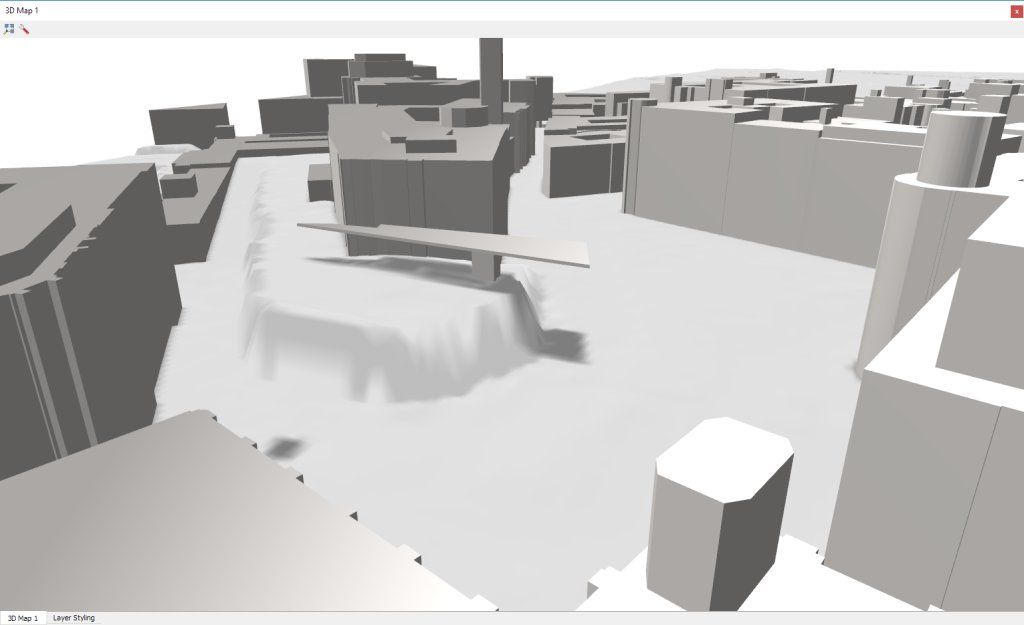Close the 3D Map 1 panel
Image resolution: width=1024 pixels, height=625 pixels.
tap(1016, 10)
